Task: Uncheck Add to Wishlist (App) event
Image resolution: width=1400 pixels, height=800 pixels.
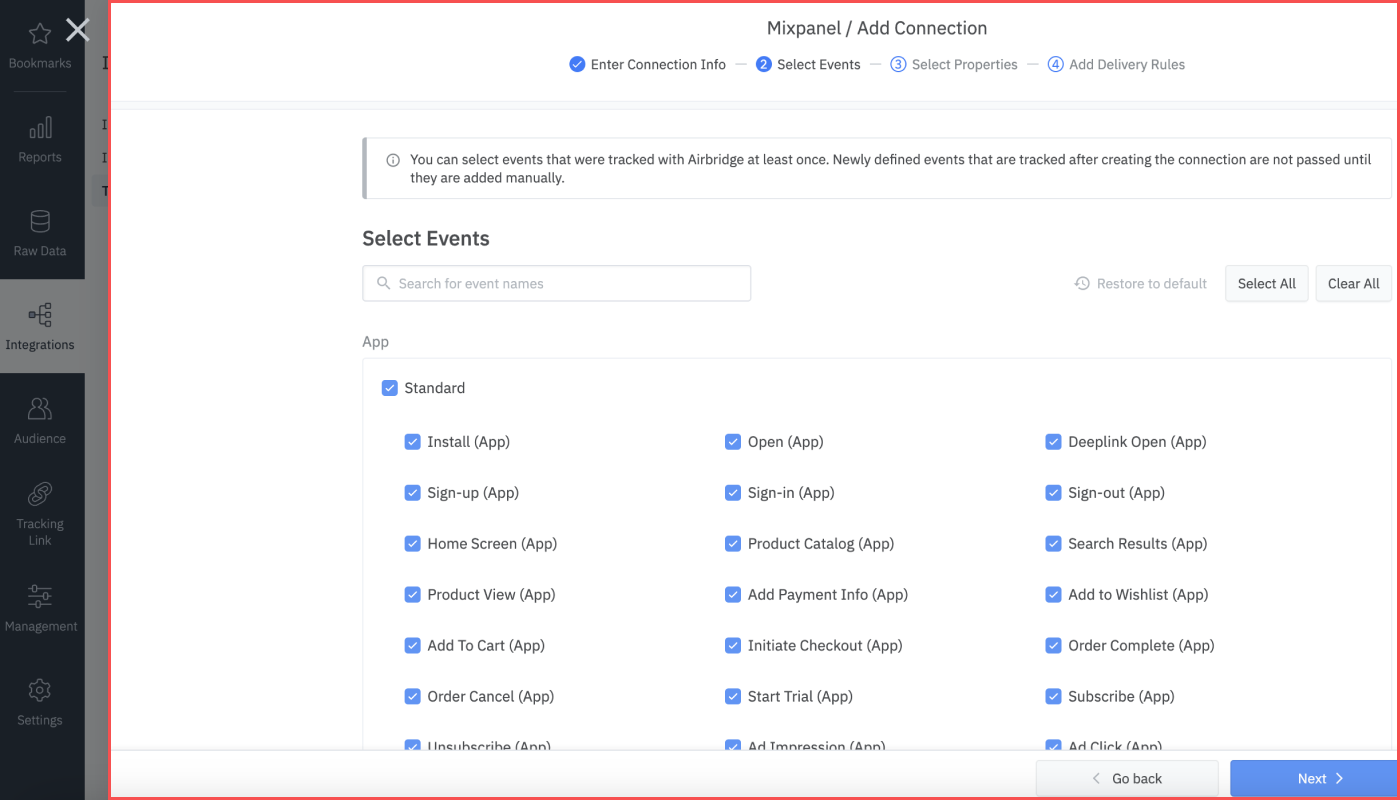Action: (1053, 594)
